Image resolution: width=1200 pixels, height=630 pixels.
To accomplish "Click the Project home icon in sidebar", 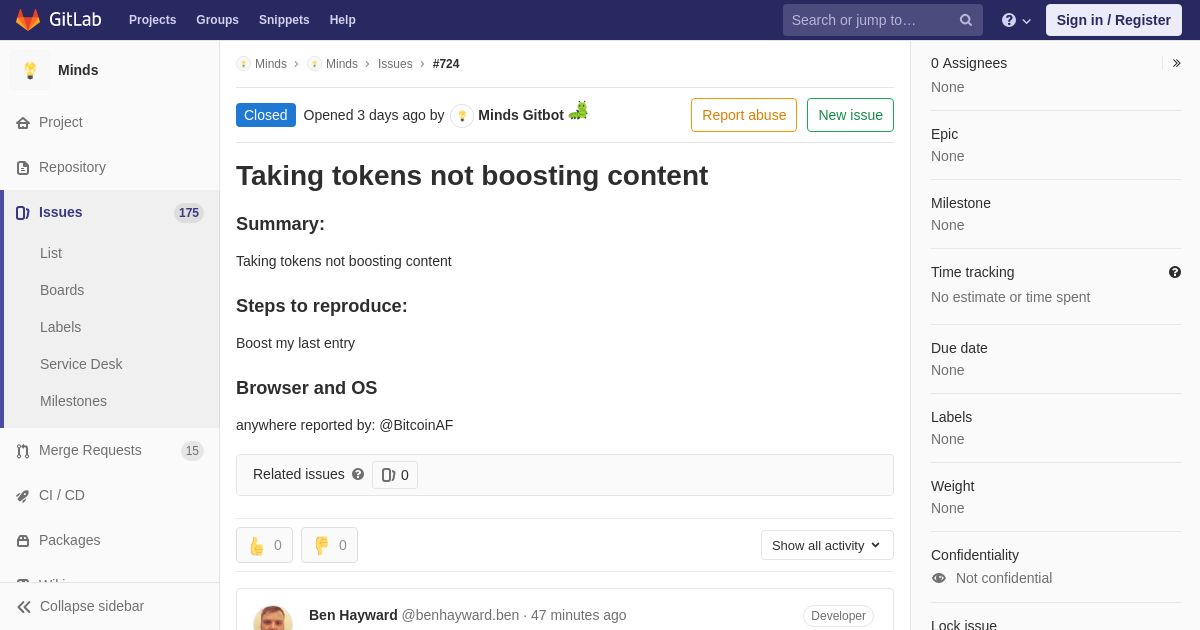I will pyautogui.click(x=23, y=123).
